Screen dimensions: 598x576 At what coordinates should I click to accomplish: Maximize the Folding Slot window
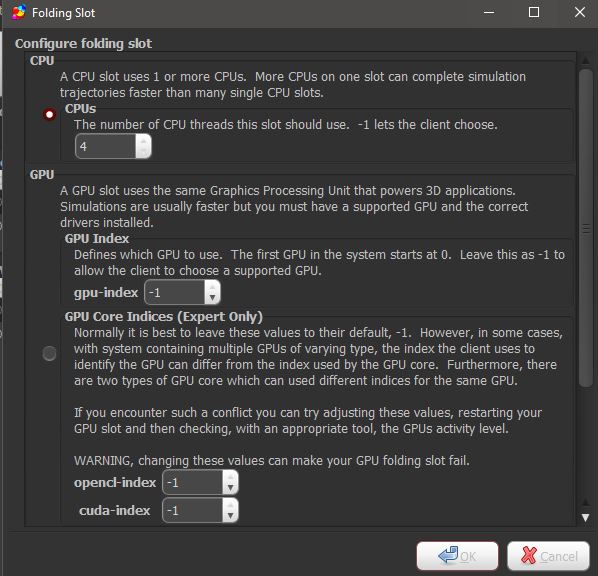(x=534, y=12)
